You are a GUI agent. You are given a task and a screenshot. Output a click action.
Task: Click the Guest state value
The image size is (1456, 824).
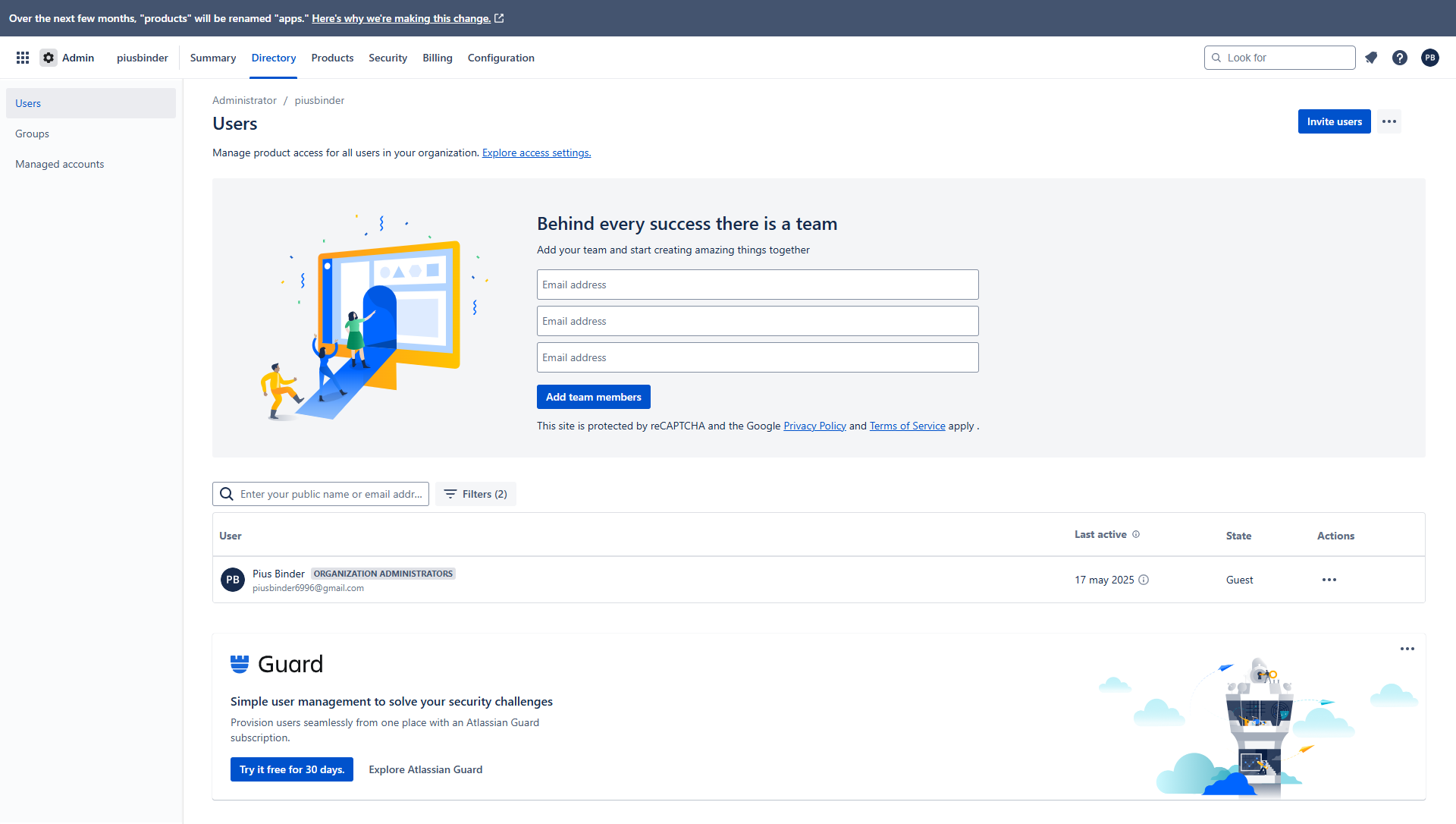click(1240, 580)
